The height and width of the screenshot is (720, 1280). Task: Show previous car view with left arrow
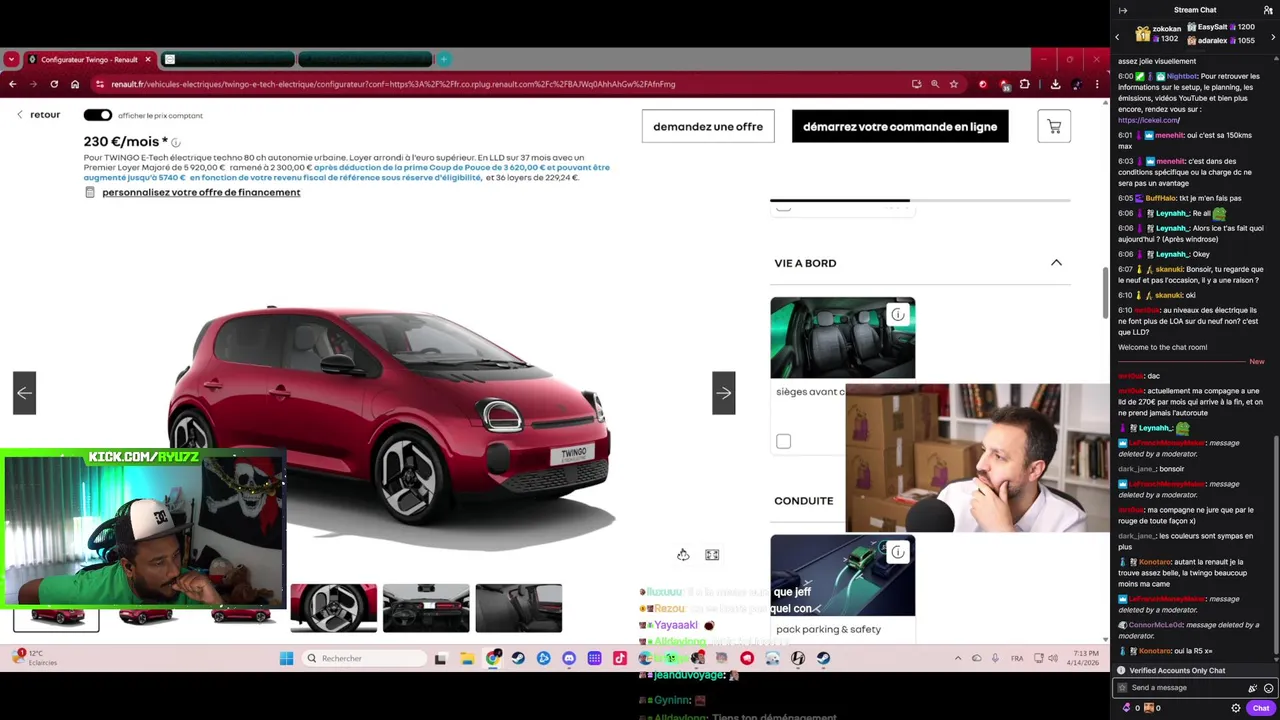(x=24, y=393)
